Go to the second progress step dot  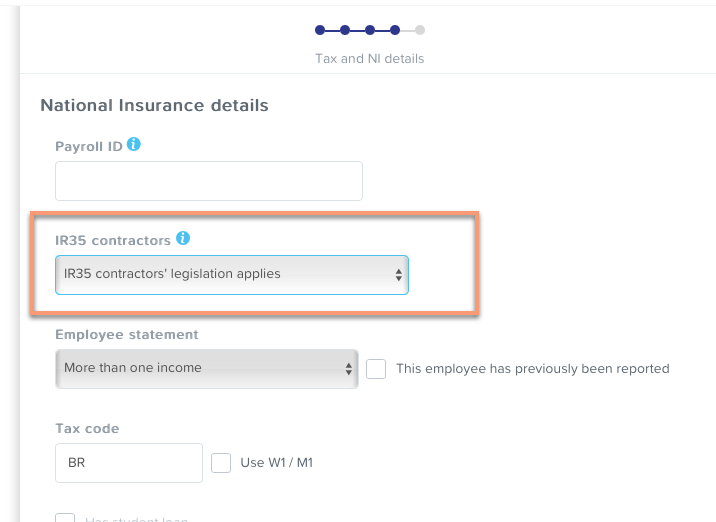click(345, 30)
